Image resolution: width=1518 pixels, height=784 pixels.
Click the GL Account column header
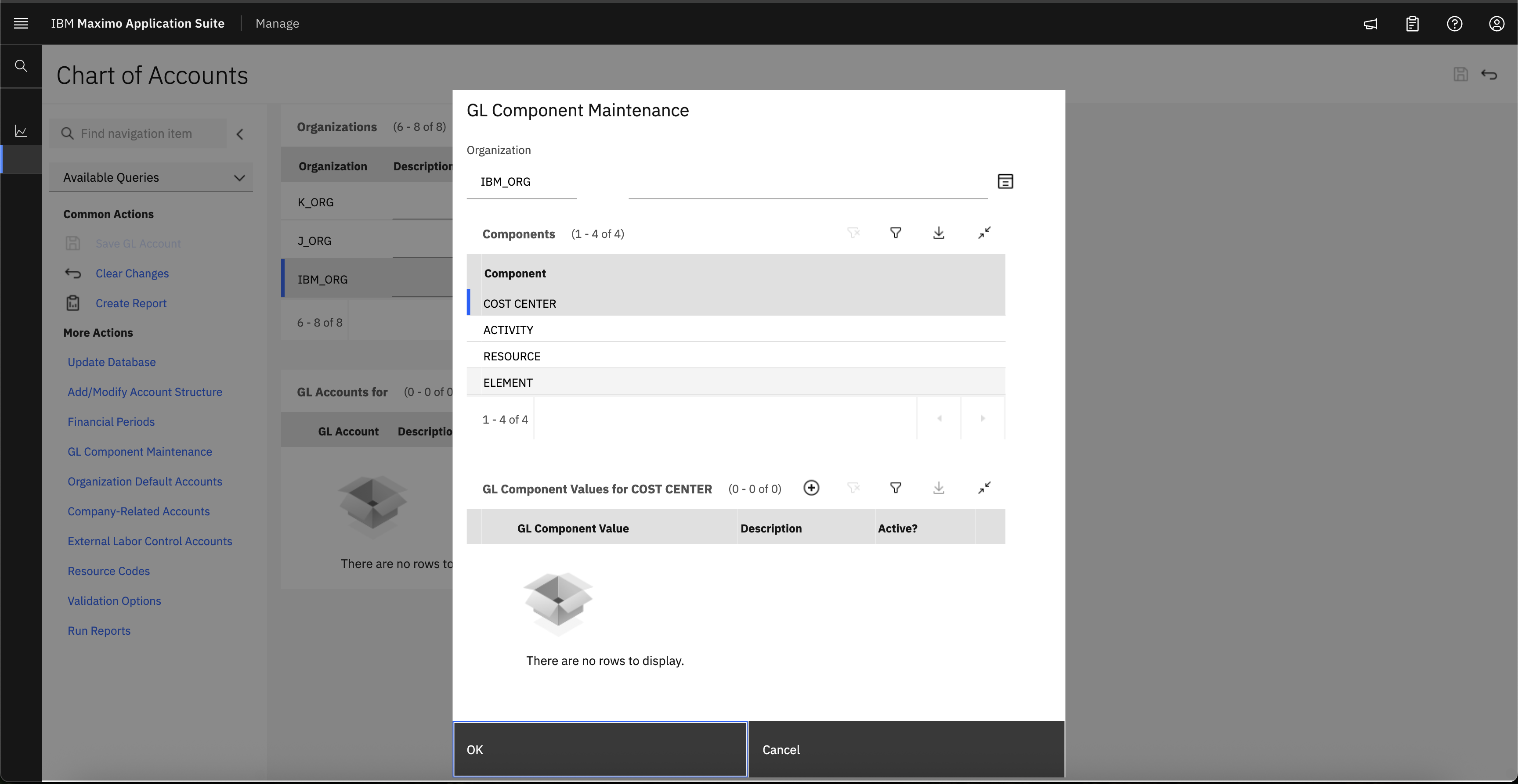[x=348, y=431]
